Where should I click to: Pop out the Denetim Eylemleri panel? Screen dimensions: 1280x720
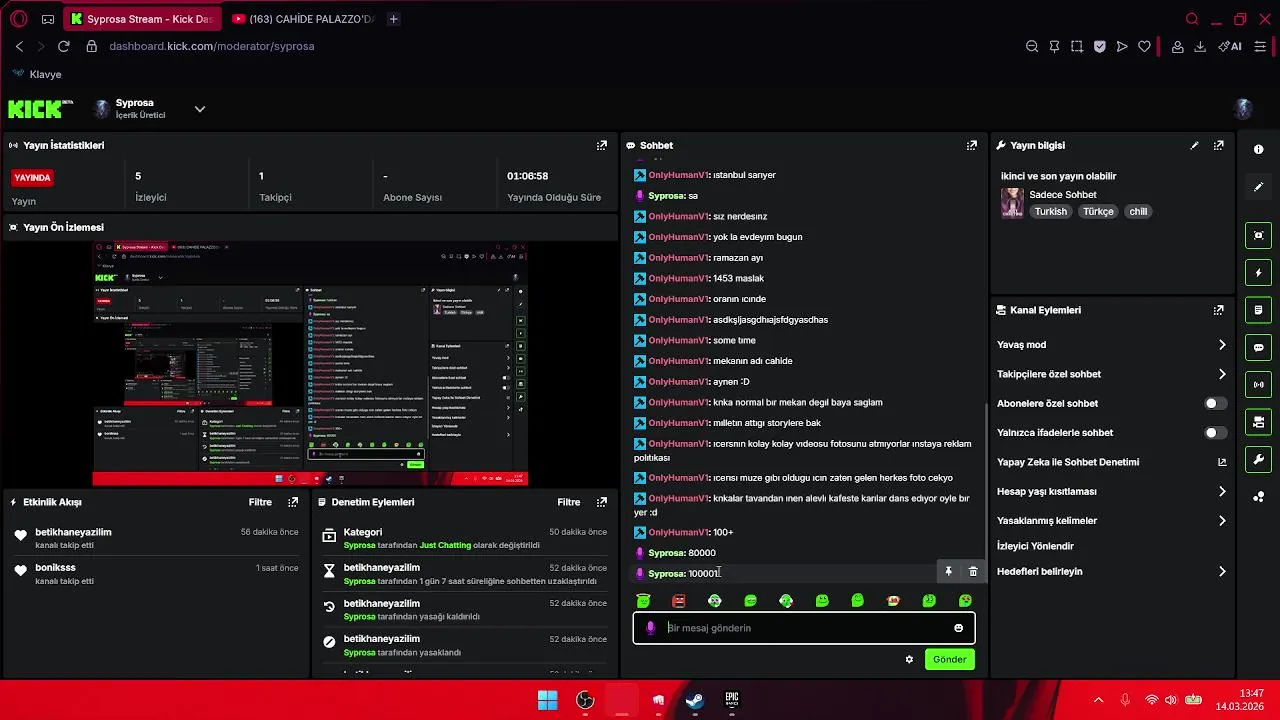click(601, 502)
